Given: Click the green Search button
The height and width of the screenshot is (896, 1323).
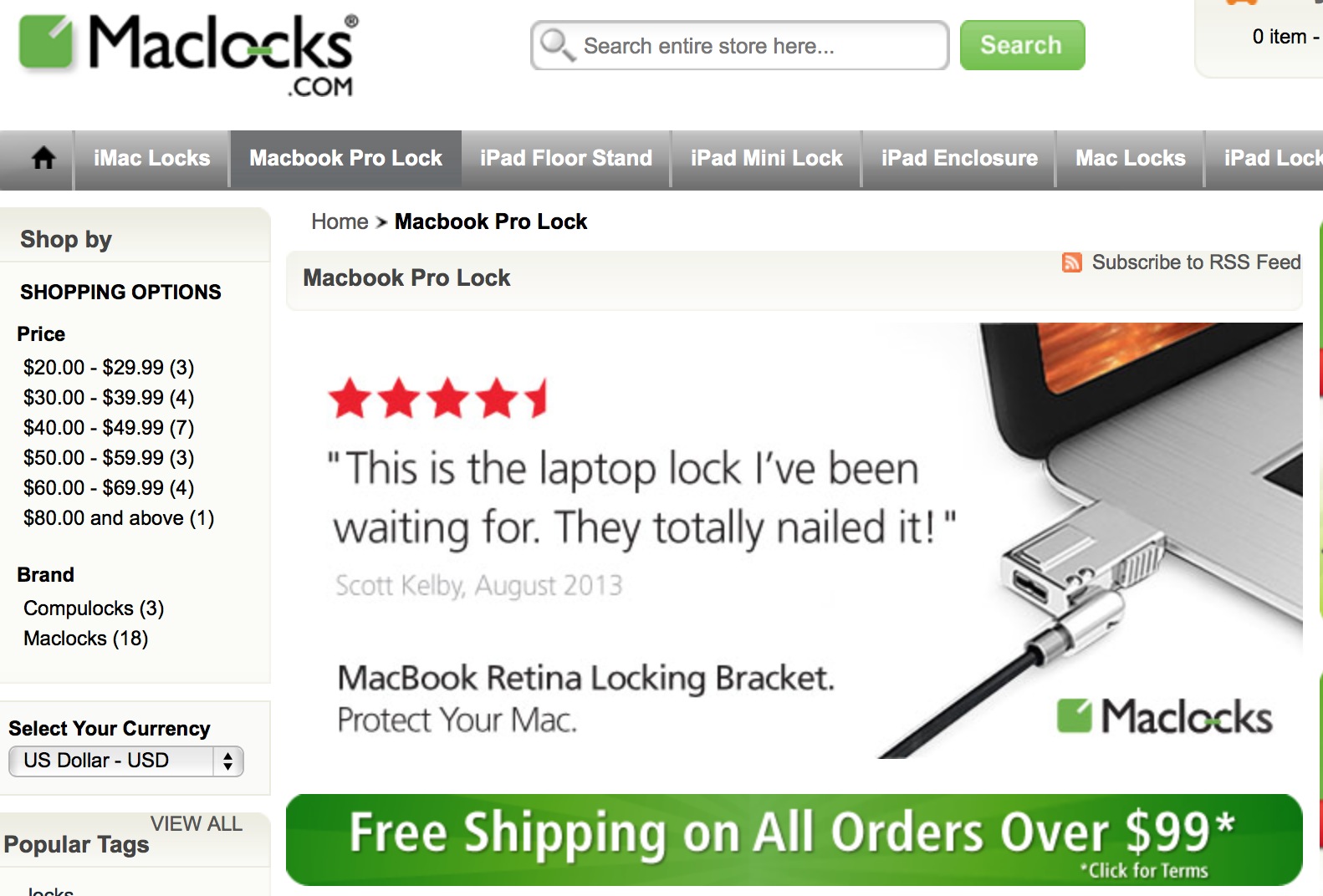Looking at the screenshot, I should tap(1022, 45).
